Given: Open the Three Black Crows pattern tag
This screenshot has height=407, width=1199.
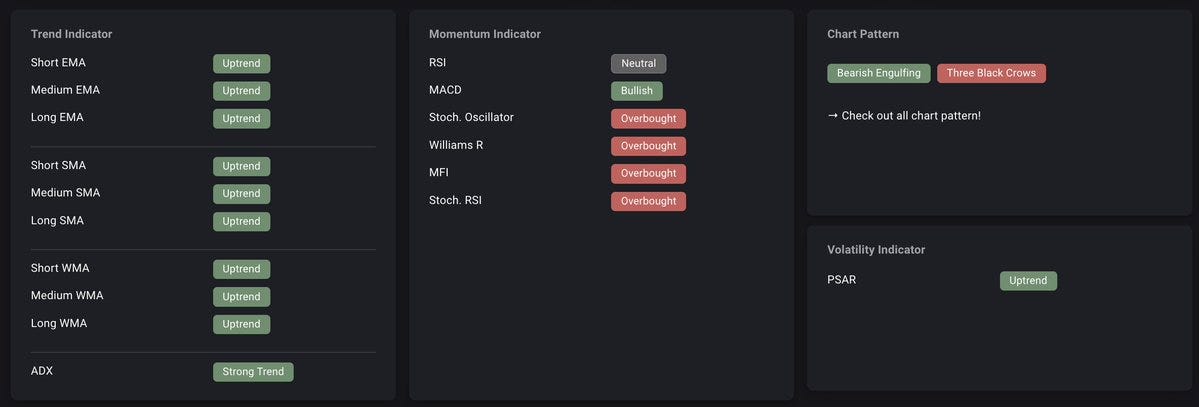Looking at the screenshot, I should (x=991, y=73).
